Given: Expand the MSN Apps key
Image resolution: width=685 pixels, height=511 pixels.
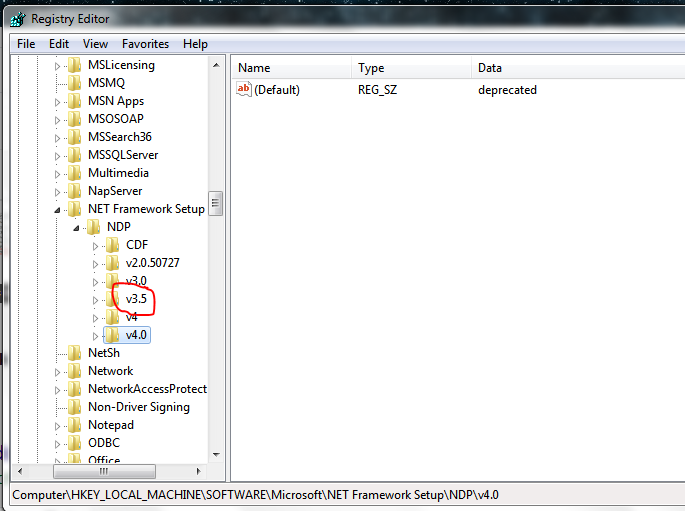Looking at the screenshot, I should click(x=57, y=102).
